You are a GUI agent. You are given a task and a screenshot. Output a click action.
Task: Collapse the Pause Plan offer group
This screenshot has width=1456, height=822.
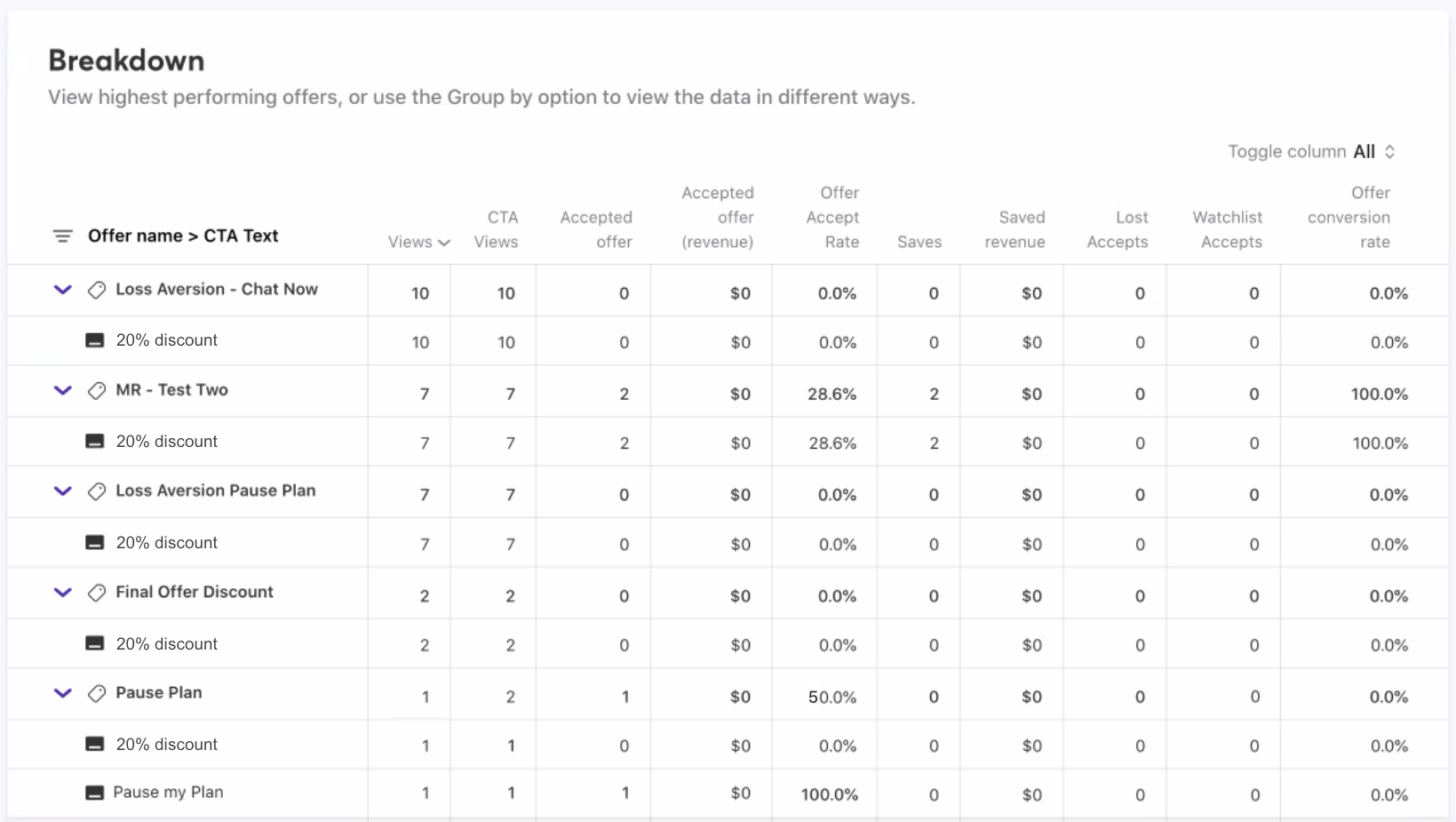point(63,693)
